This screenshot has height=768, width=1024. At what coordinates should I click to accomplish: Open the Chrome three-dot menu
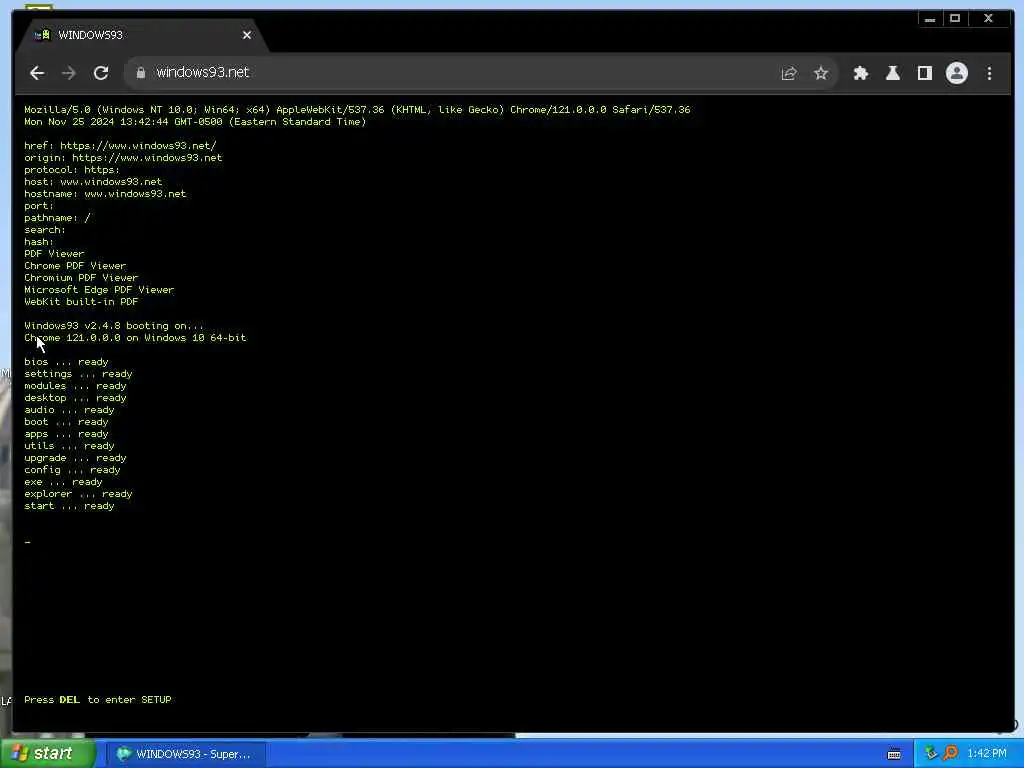989,73
